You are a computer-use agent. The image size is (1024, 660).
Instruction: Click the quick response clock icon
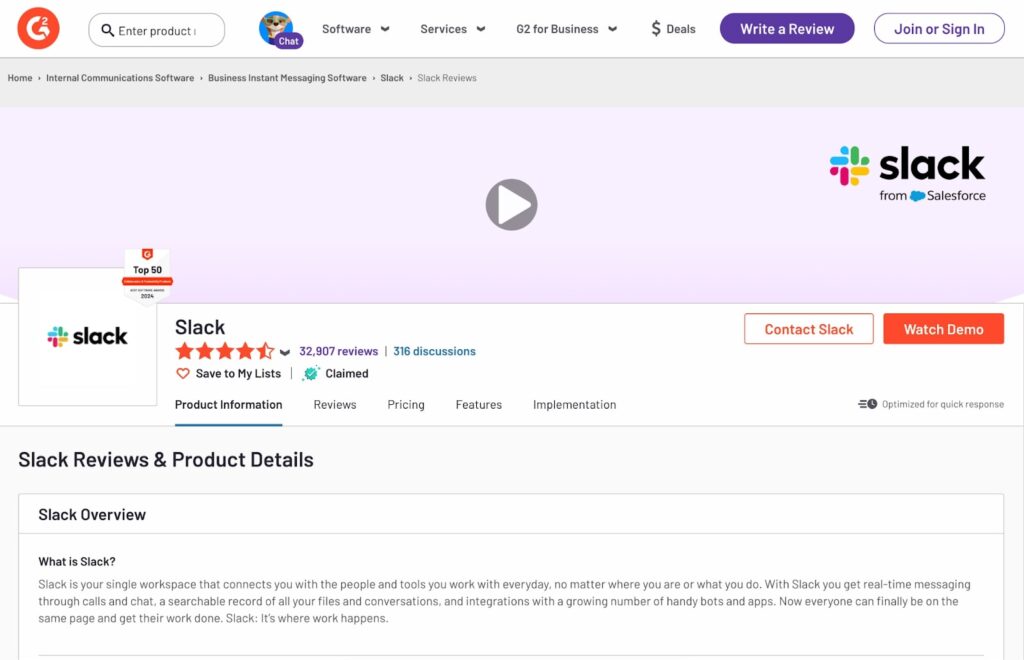[x=867, y=404]
